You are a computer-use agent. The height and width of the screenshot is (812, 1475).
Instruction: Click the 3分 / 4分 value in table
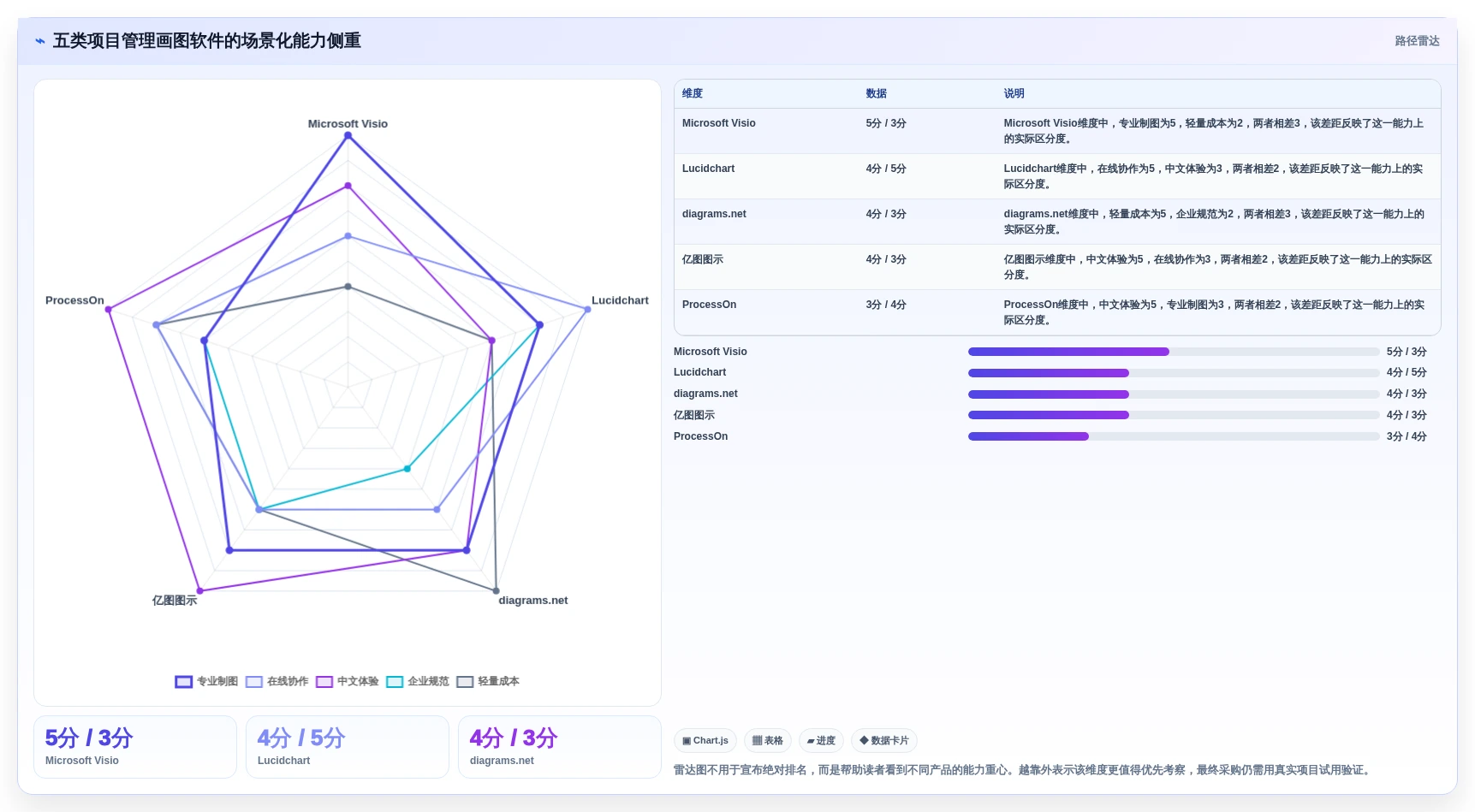click(x=886, y=305)
